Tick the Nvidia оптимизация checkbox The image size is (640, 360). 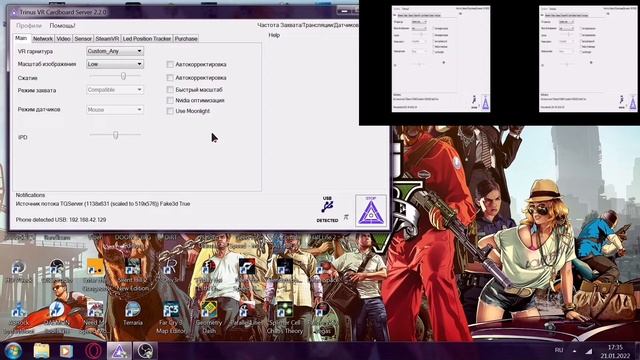pos(170,100)
